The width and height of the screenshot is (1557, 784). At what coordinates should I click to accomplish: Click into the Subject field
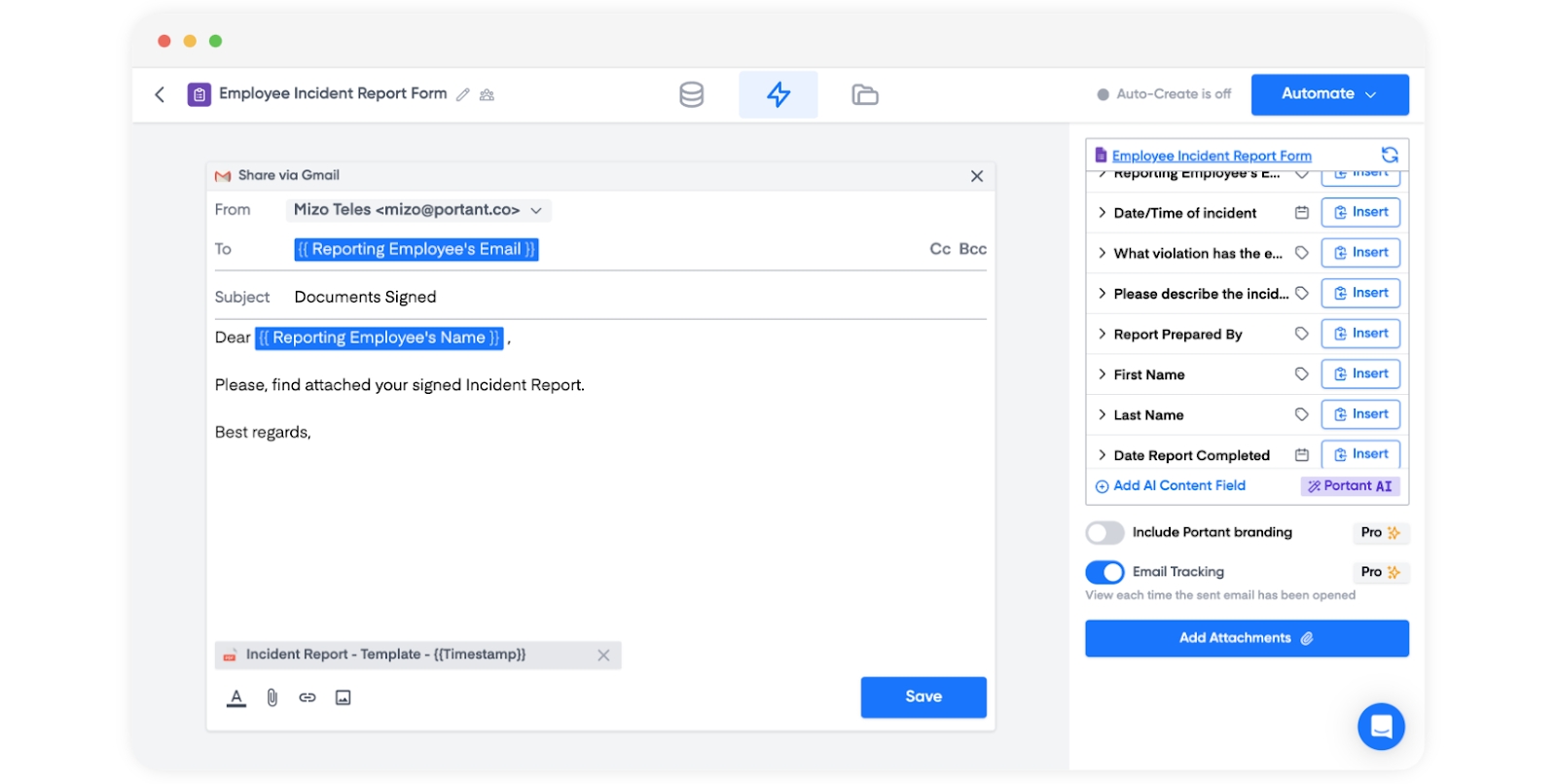pyautogui.click(x=633, y=297)
